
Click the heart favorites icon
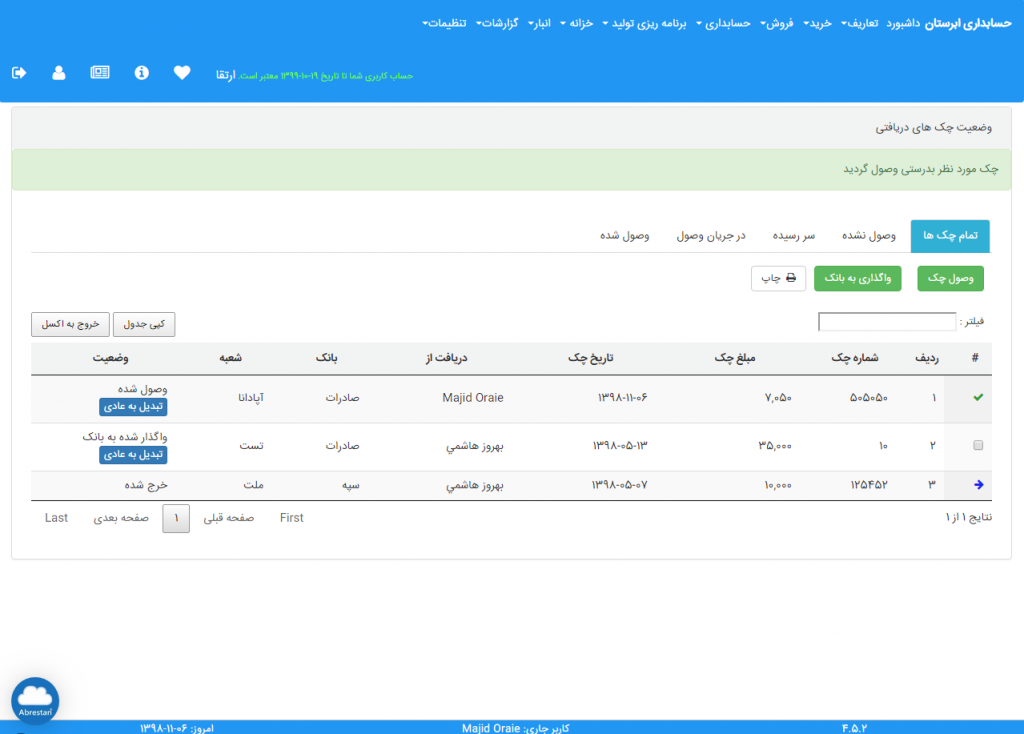pos(182,72)
